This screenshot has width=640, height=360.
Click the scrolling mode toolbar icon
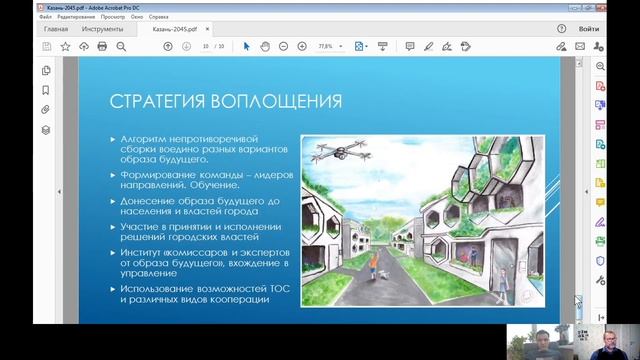[382, 47]
